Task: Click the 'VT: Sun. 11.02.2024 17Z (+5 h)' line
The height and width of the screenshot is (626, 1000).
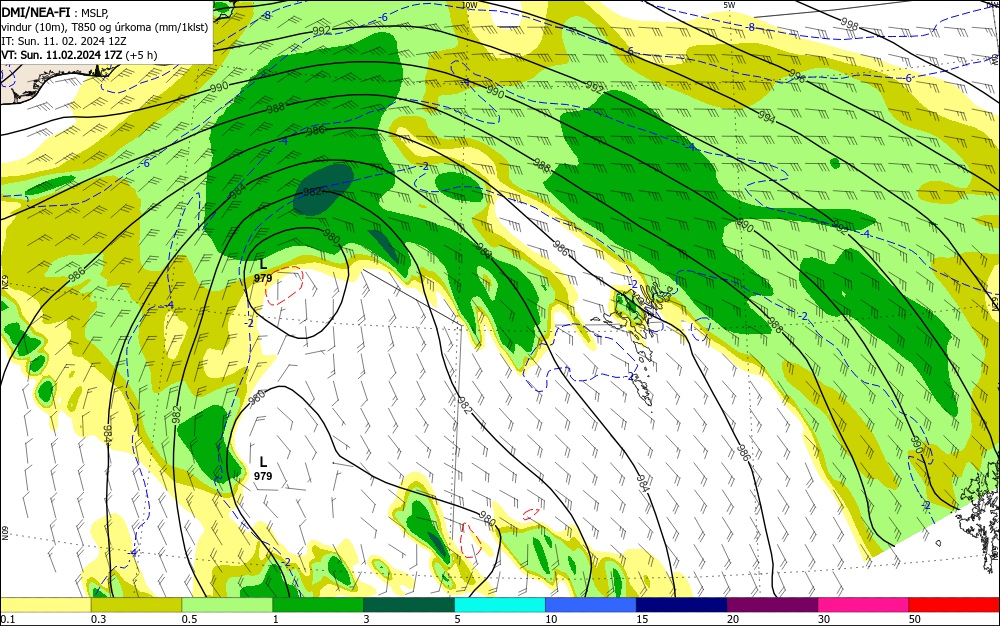Action: click(x=79, y=55)
